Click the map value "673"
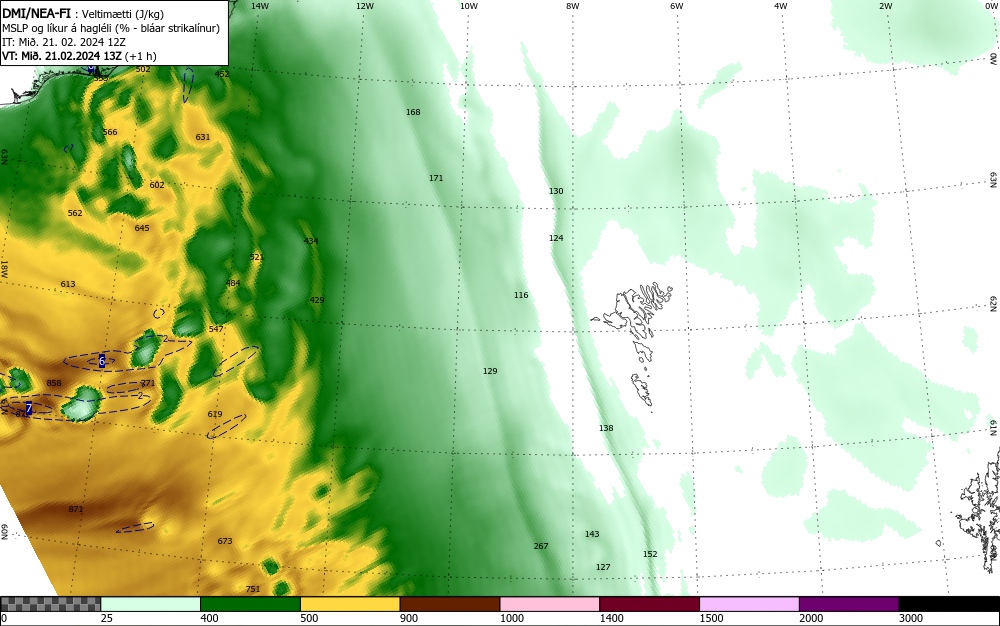Viewport: 1000px width, 626px height. click(224, 541)
